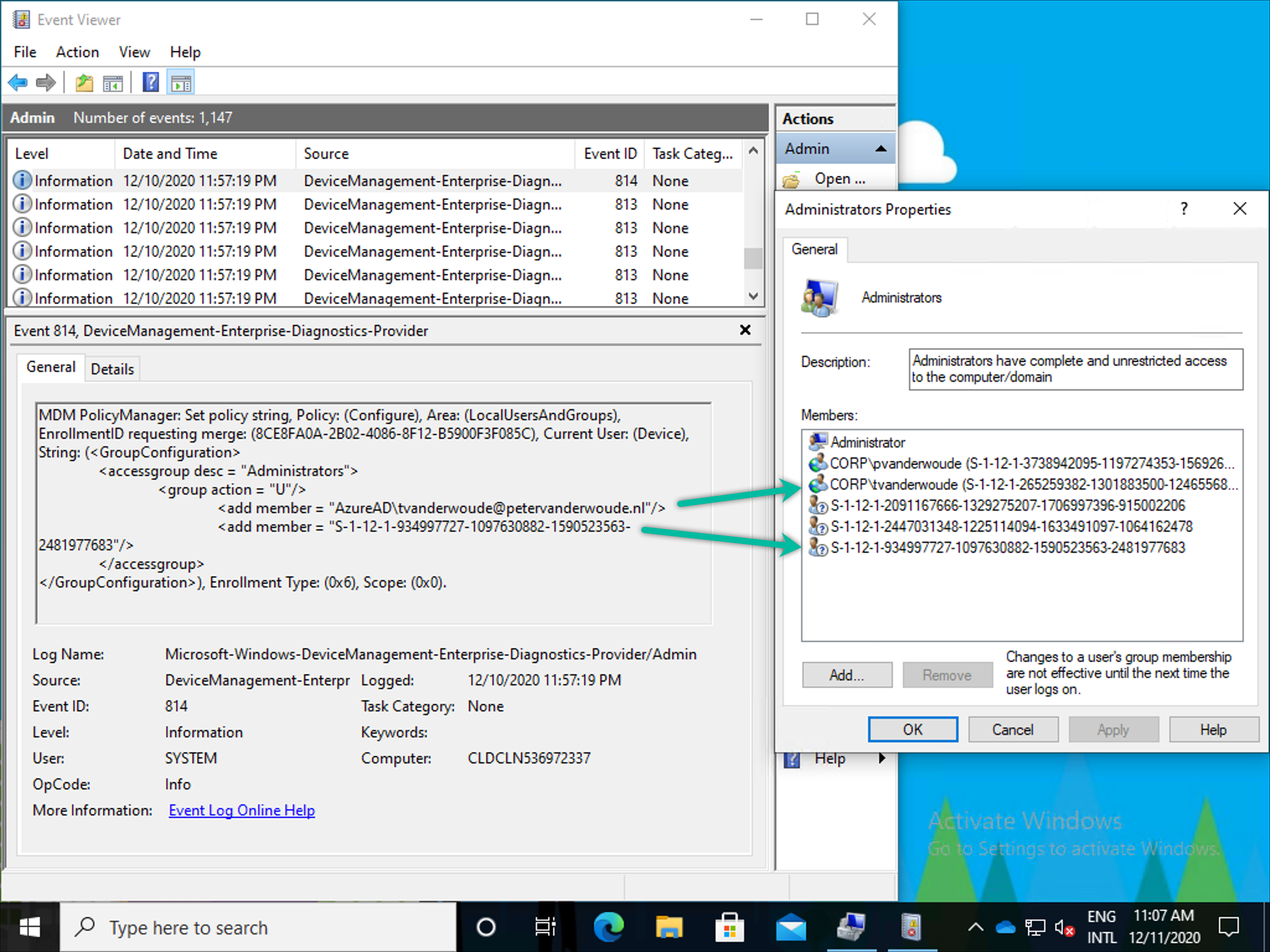Open Mail from the taskbar
1270x952 pixels.
[791, 927]
